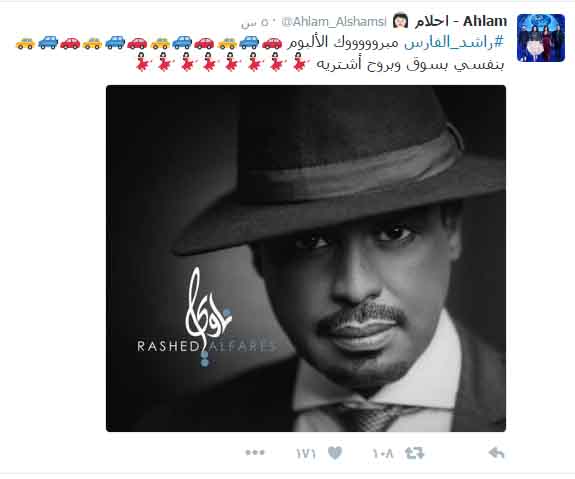Image resolution: width=575 pixels, height=479 pixels.
Task: Click the Arabic tweet text second line
Action: click(410, 65)
